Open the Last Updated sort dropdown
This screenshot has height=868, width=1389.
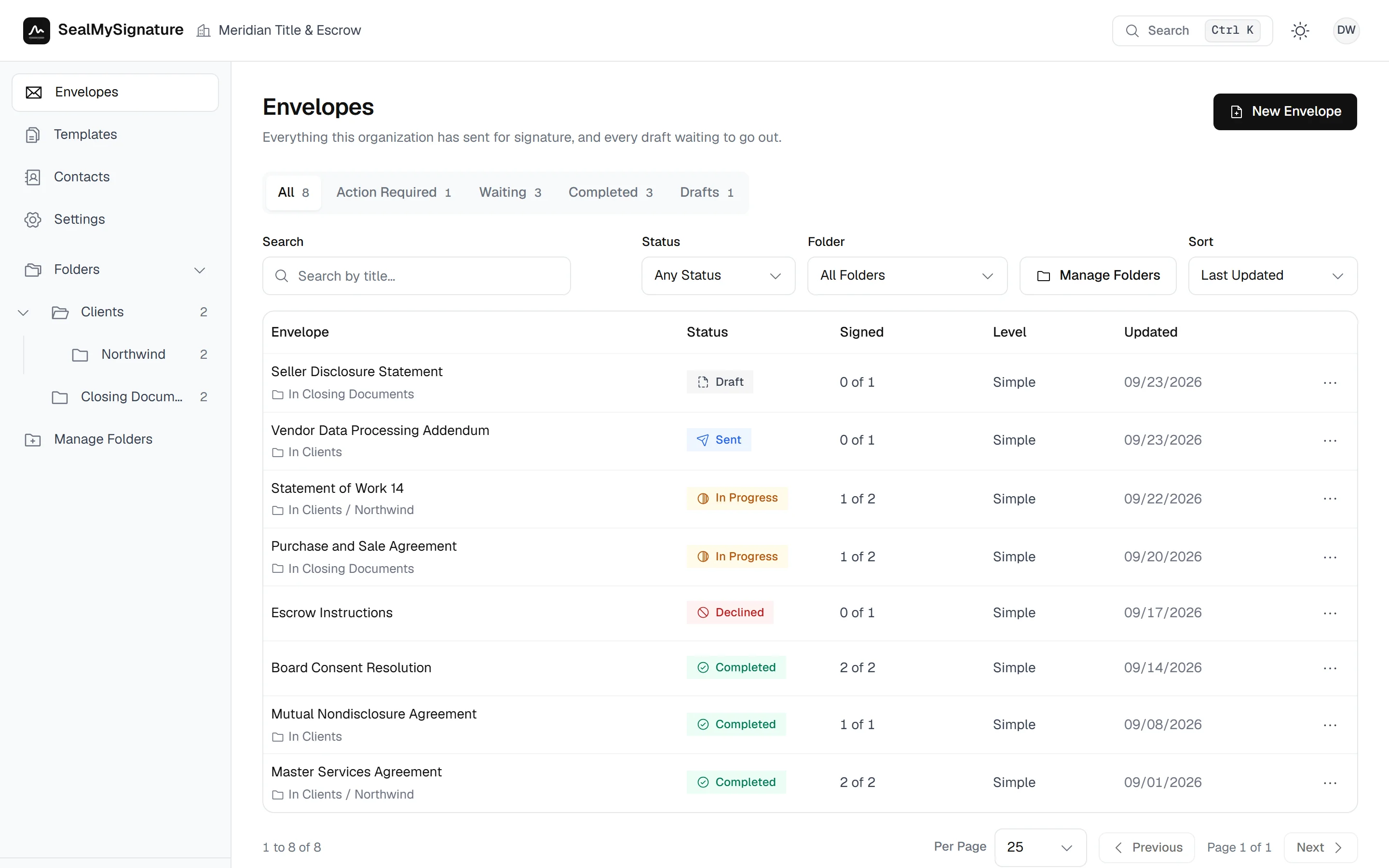[x=1272, y=275]
